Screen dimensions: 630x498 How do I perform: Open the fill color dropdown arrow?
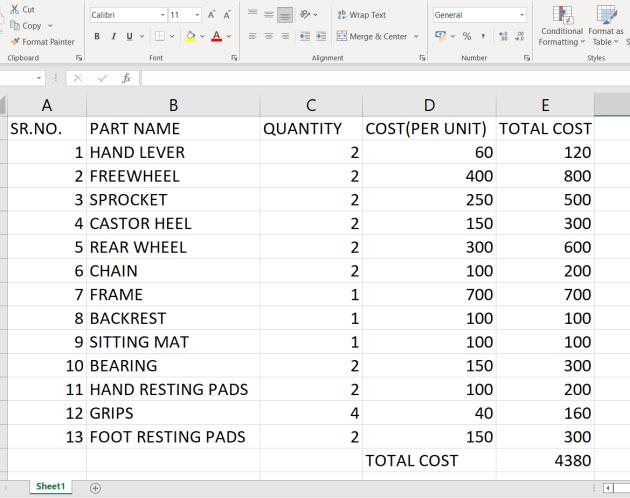[x=202, y=37]
